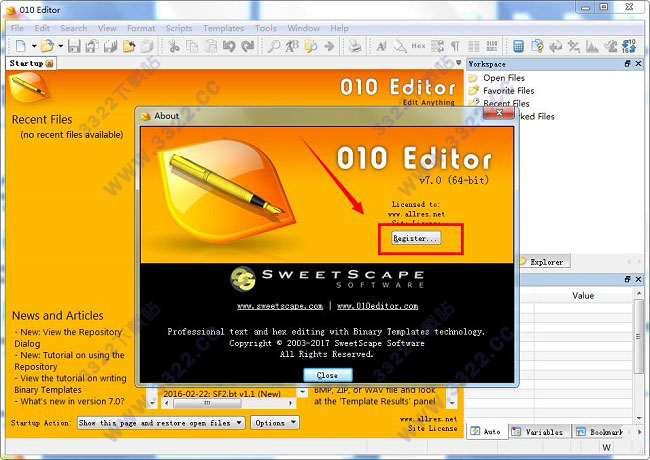Close the About dialog with red X
Viewport: 650px width, 460px height.
499,113
